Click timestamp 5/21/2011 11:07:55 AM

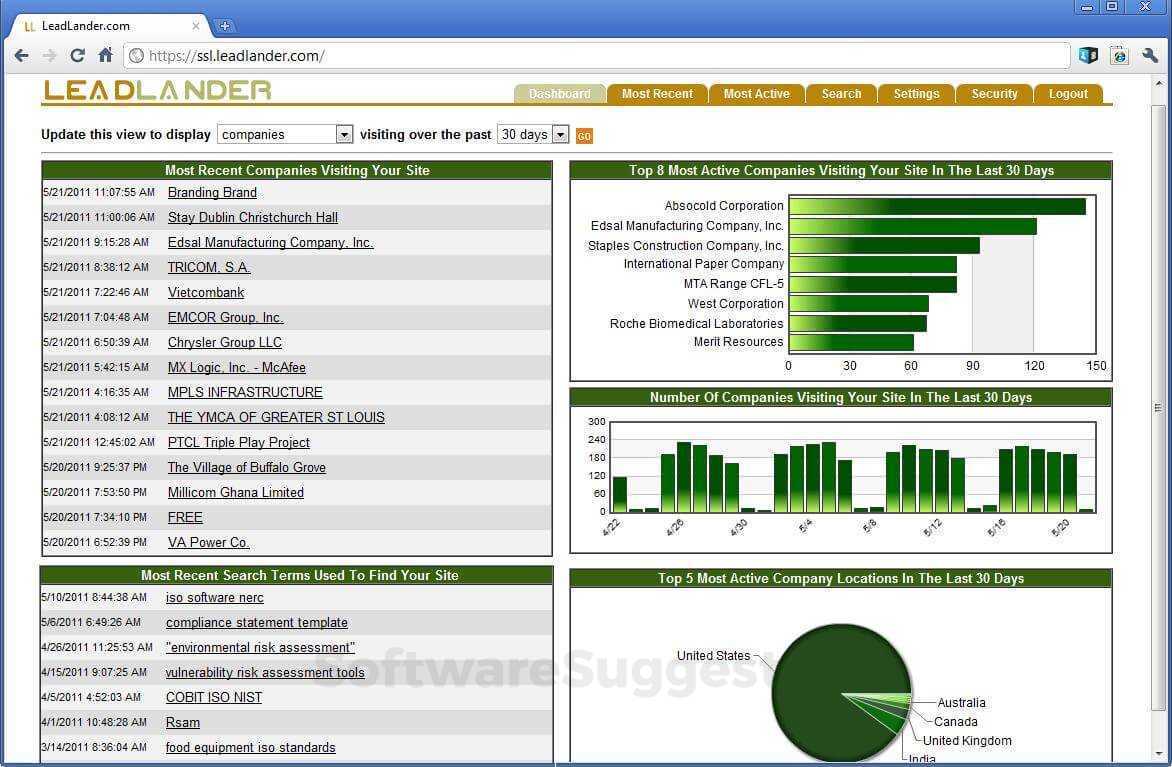coord(99,192)
